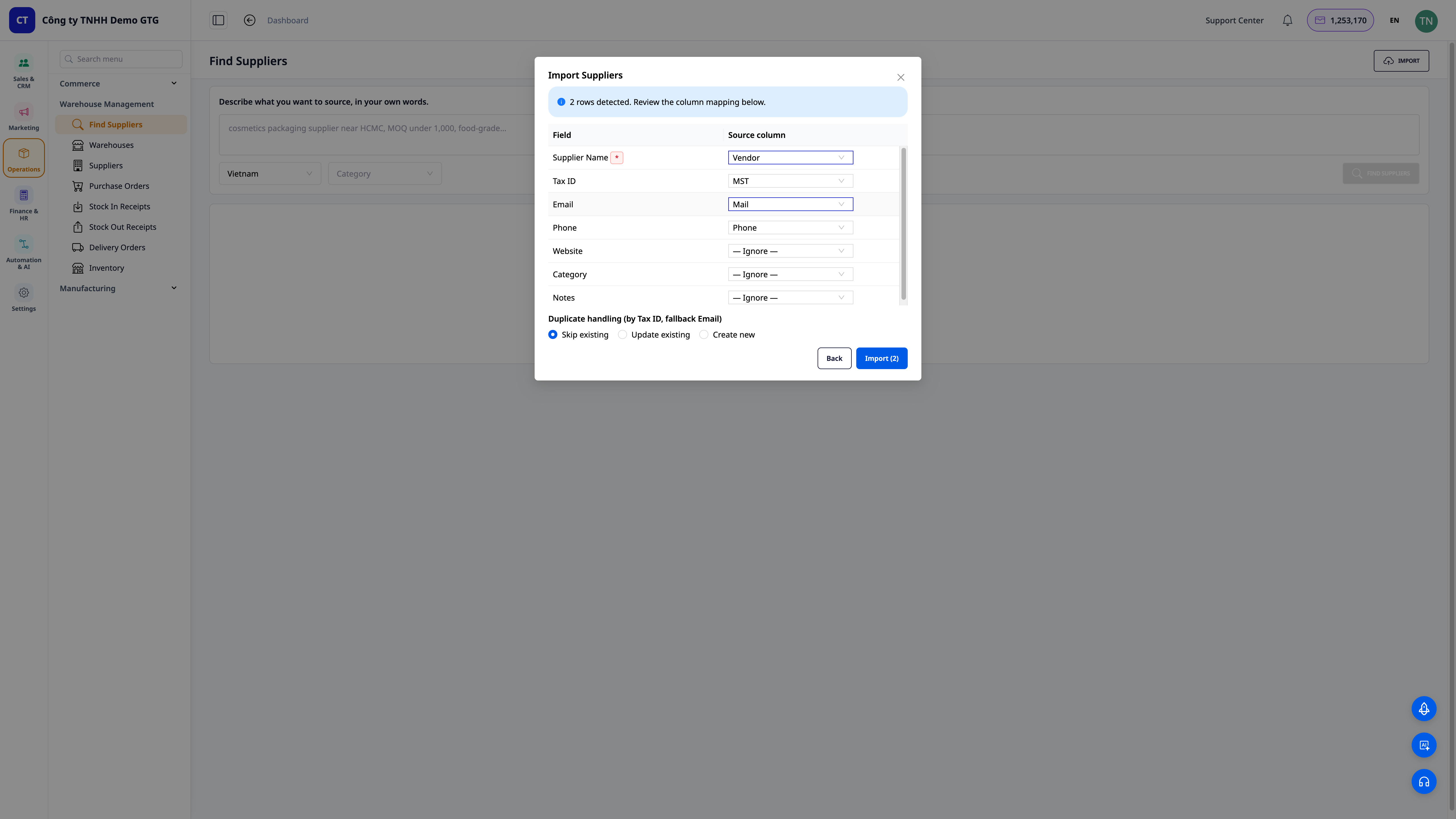Click the Inventory store icon
The image size is (1456, 819).
tap(78, 268)
